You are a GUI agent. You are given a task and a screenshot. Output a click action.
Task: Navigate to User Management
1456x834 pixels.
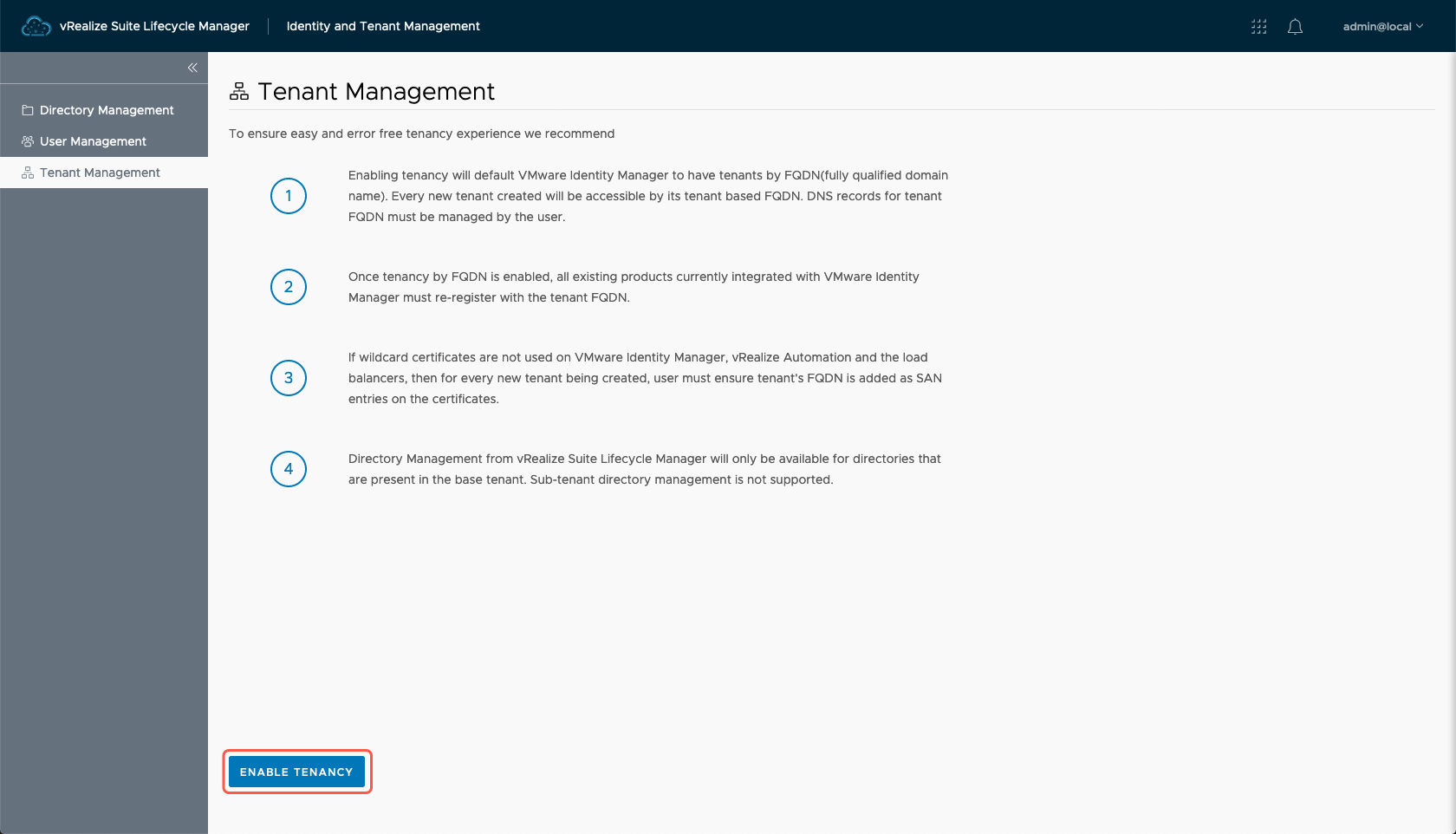click(93, 141)
